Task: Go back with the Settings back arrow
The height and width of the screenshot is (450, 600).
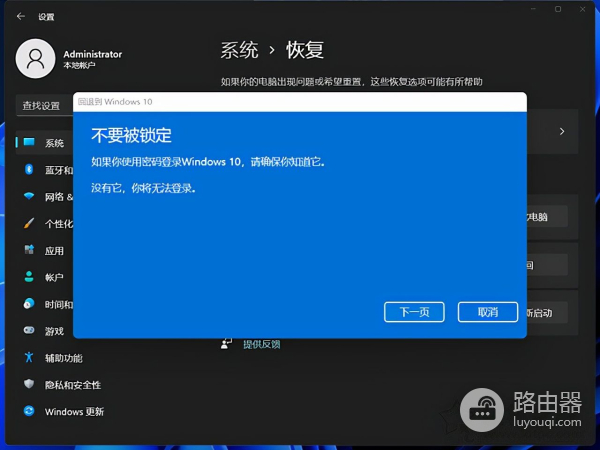Action: pos(21,16)
